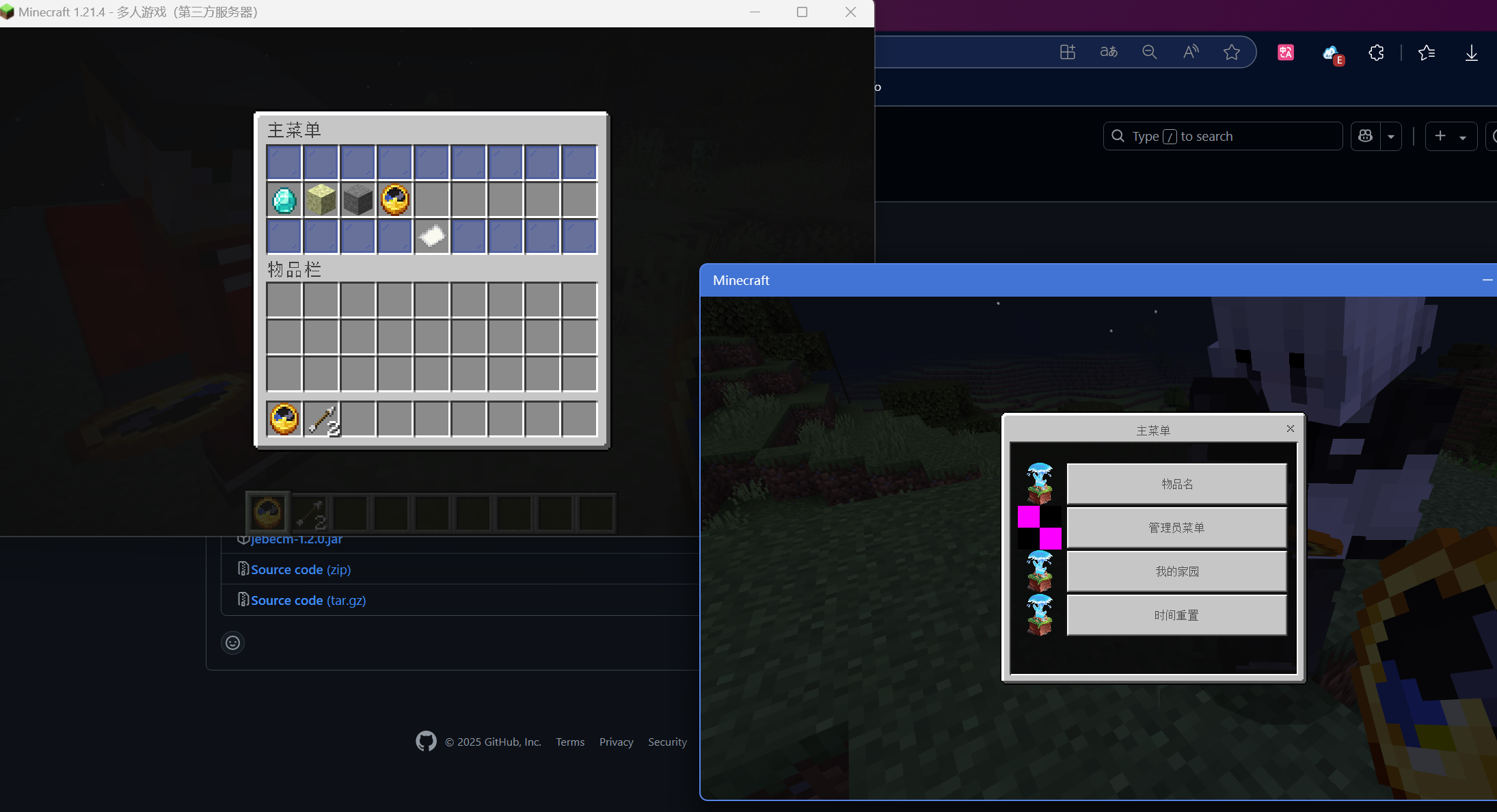Click the clock item in chest menu row

(395, 200)
